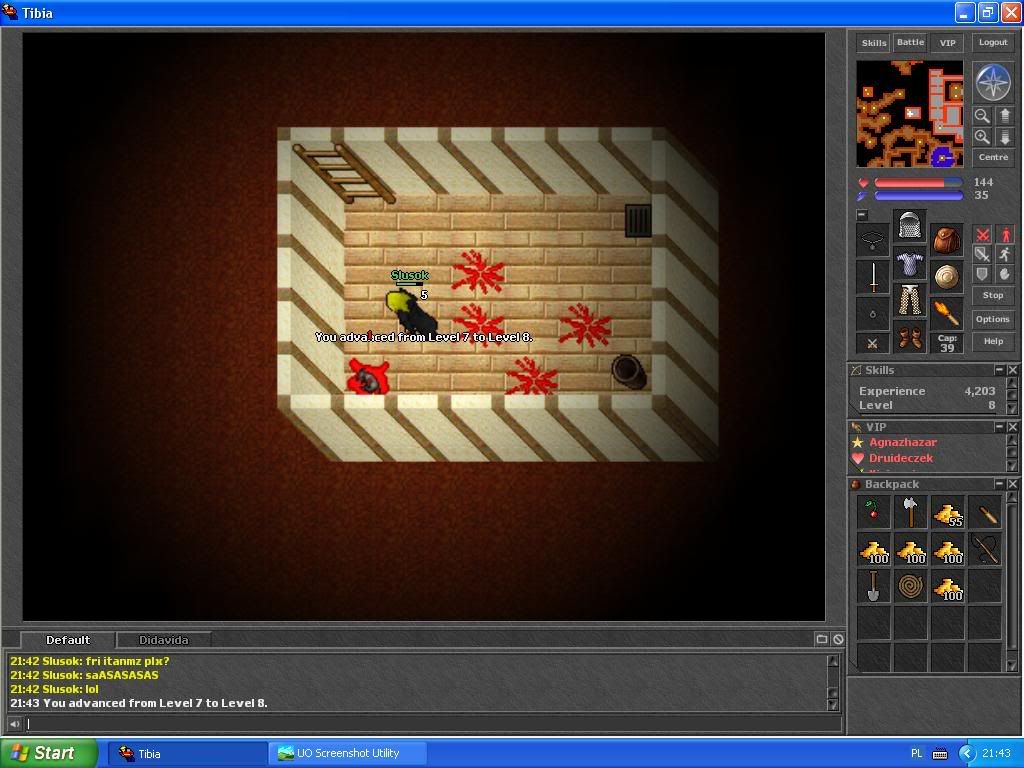
Task: Close the Skills panel
Action: [x=1013, y=370]
